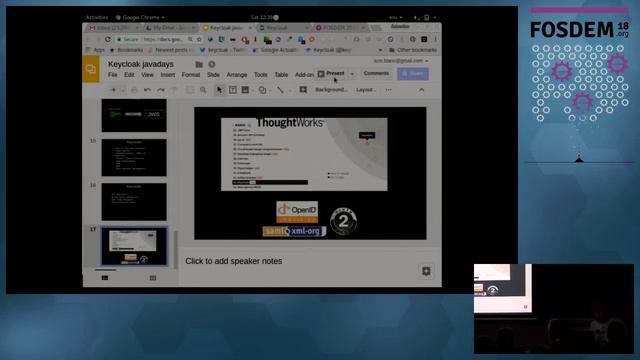
Task: Click the Explore button in the notes corner
Action: (x=426, y=271)
